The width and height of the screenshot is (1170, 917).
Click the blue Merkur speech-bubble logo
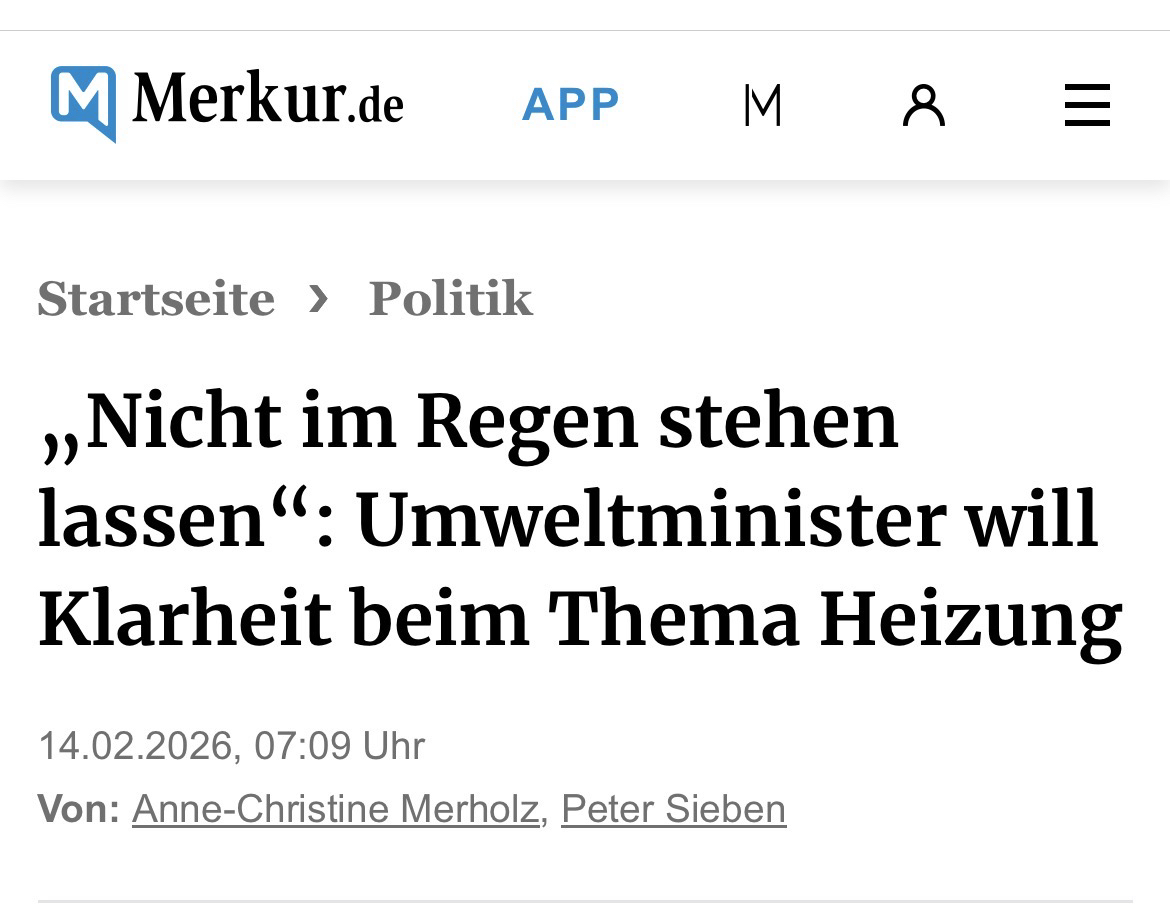tap(84, 103)
